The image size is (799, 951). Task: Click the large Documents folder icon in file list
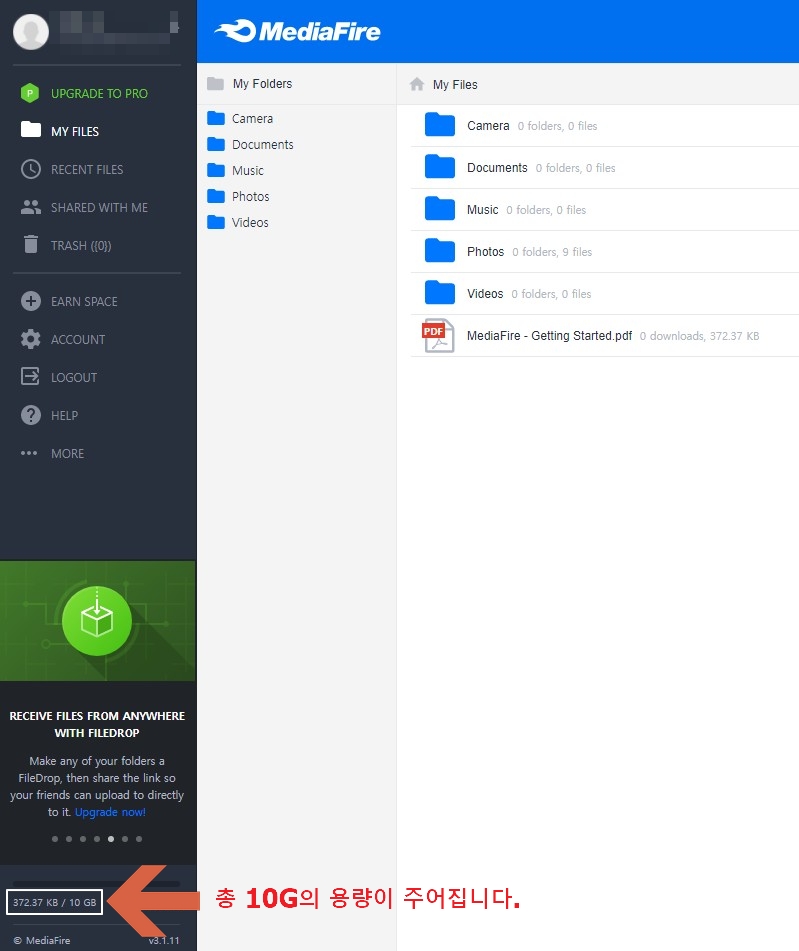(440, 167)
